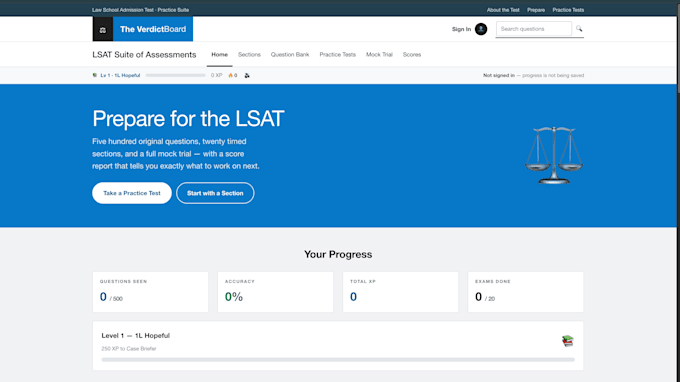The width and height of the screenshot is (680, 382).
Task: Click the Accuracy 0% card
Action: coord(275,292)
